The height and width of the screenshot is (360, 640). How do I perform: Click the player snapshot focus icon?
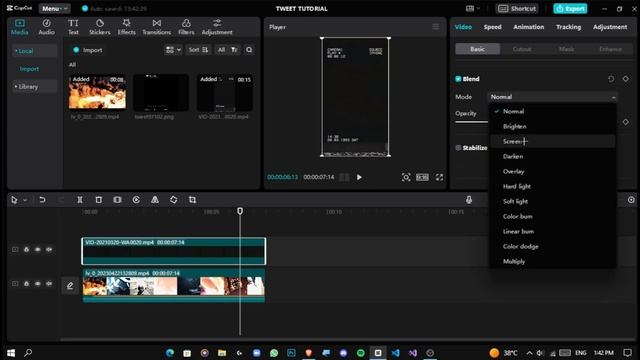coord(406,177)
